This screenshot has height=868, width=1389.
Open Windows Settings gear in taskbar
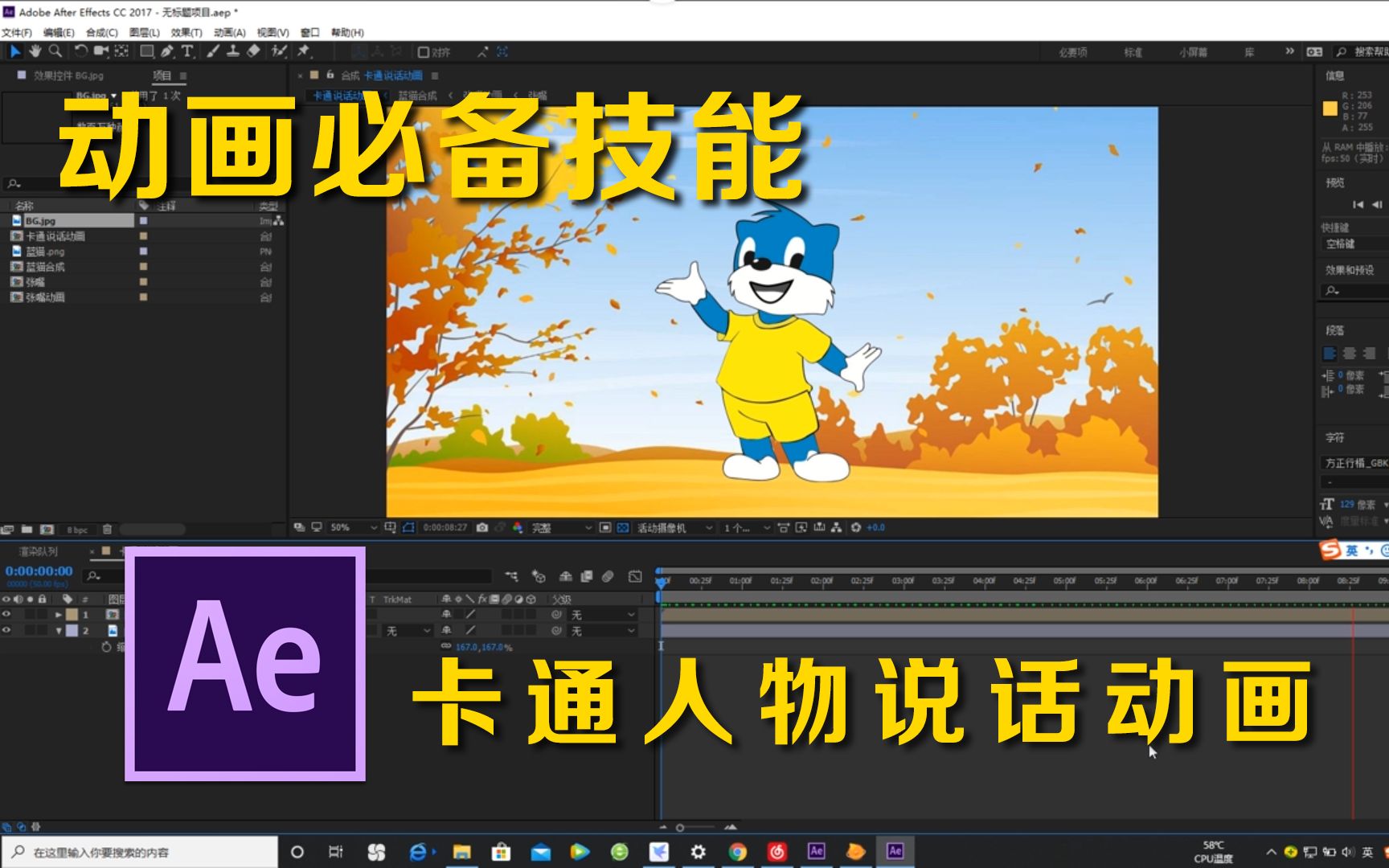pyautogui.click(x=698, y=852)
